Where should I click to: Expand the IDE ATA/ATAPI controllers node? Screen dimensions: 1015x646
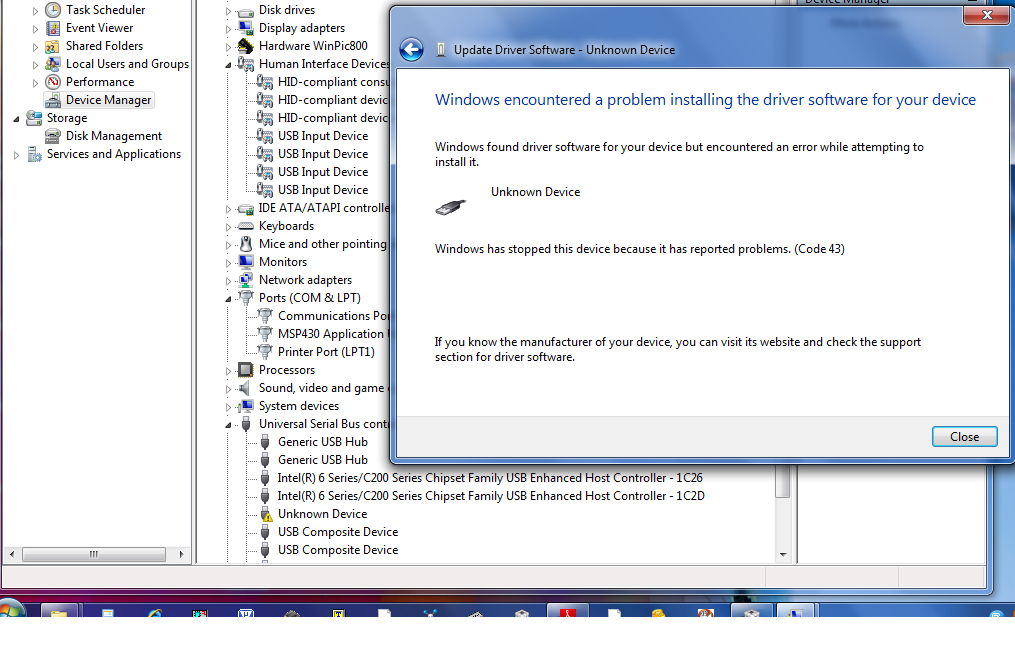pyautogui.click(x=226, y=207)
